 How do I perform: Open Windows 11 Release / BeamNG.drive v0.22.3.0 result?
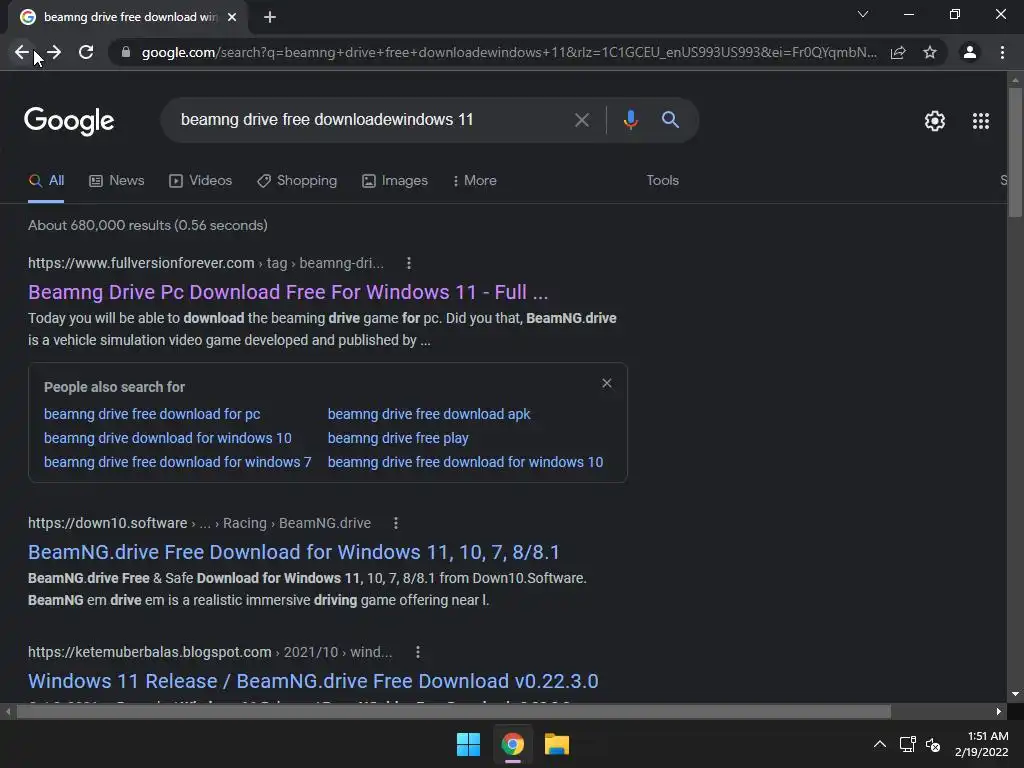click(313, 681)
